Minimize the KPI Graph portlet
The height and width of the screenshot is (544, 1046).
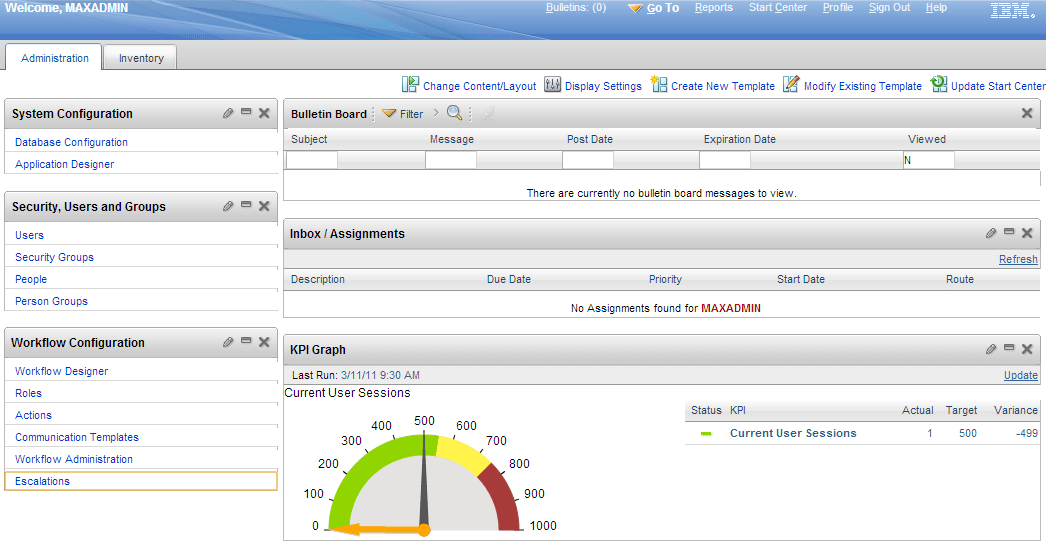1009,348
